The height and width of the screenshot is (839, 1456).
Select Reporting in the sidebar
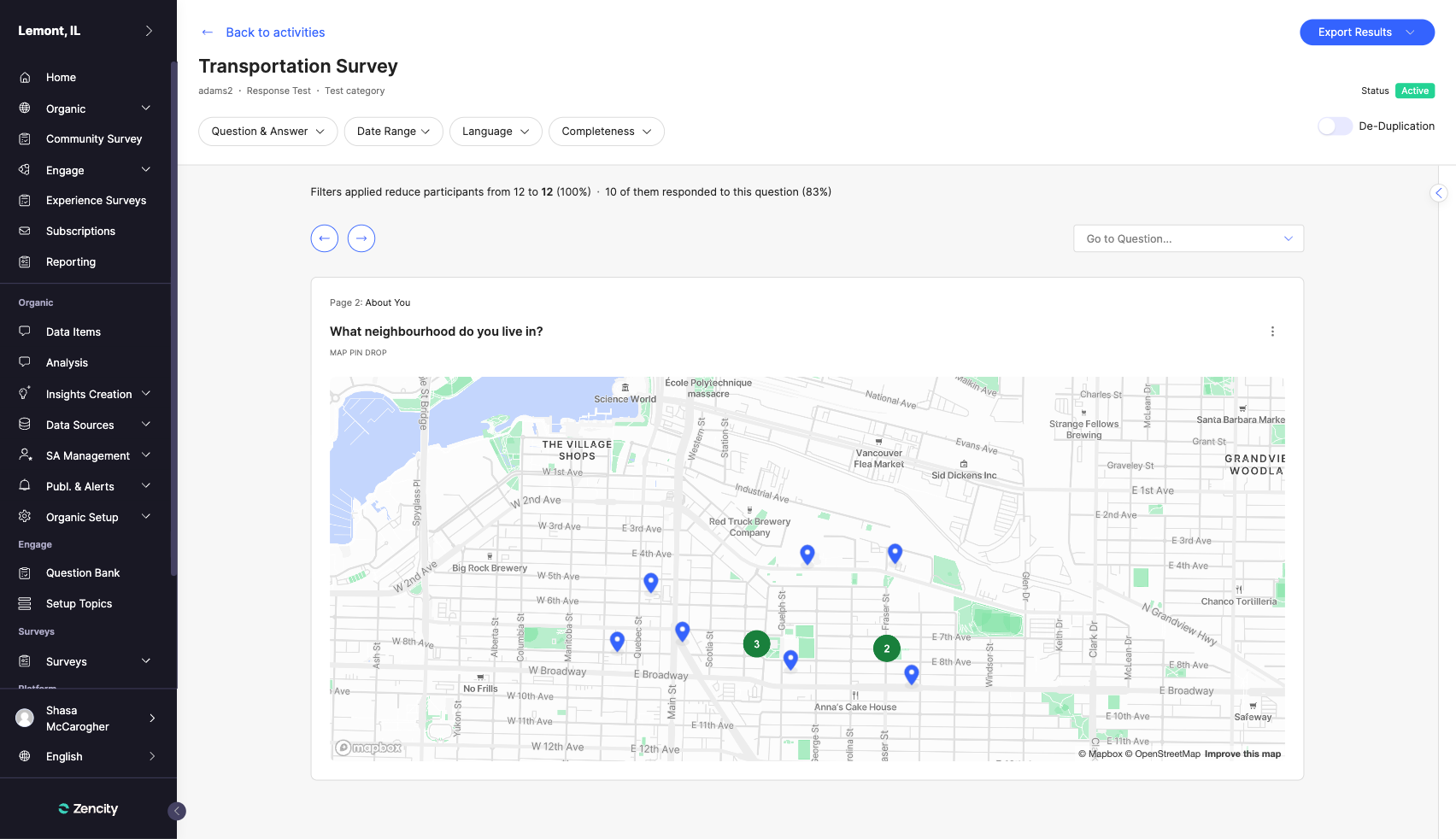71,262
